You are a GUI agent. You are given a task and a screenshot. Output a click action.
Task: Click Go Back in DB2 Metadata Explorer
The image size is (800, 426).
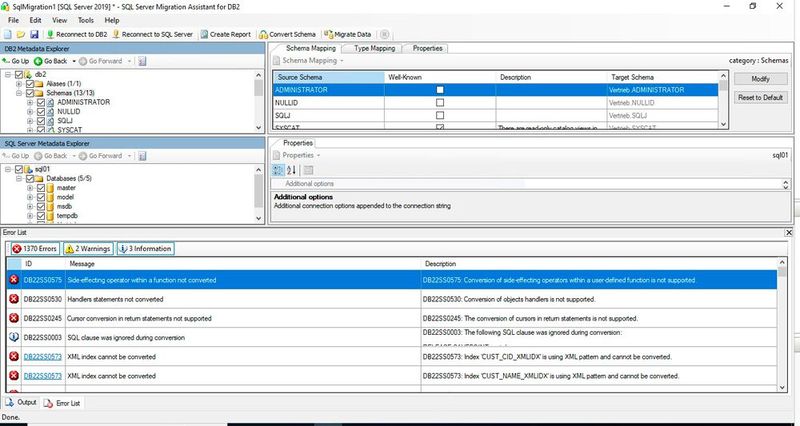click(51, 61)
